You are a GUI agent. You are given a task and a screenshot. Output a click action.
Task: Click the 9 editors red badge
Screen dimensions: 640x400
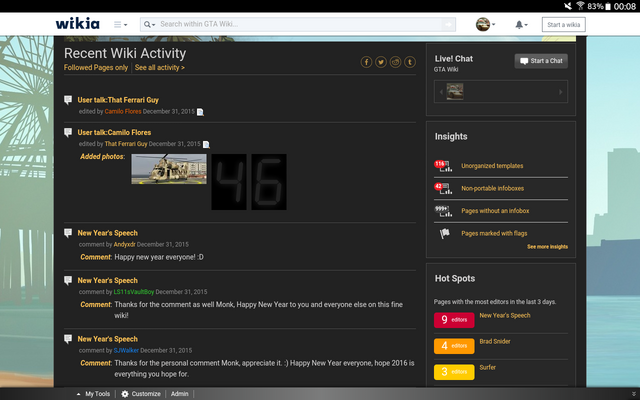coord(454,320)
